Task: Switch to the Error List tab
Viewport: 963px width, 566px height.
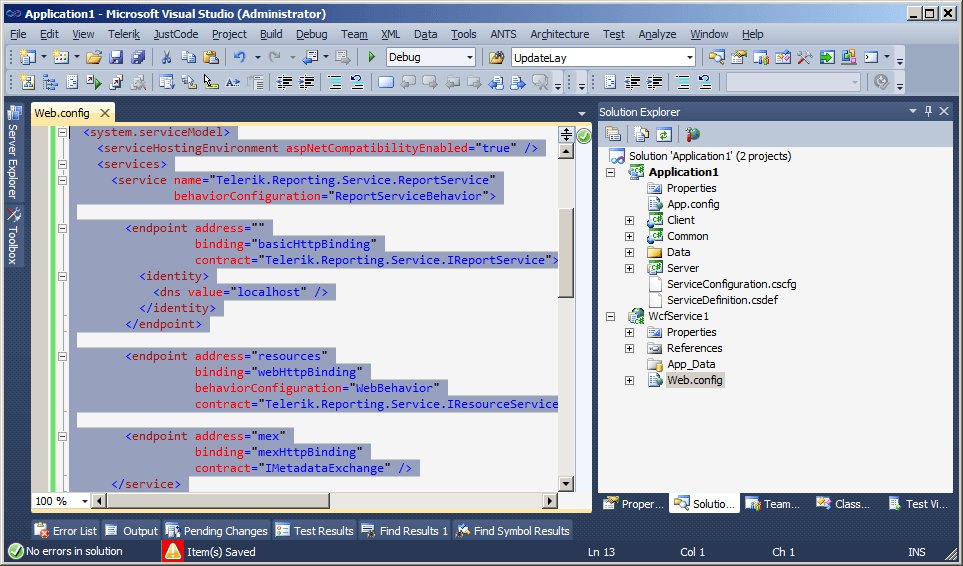Action: pos(66,531)
